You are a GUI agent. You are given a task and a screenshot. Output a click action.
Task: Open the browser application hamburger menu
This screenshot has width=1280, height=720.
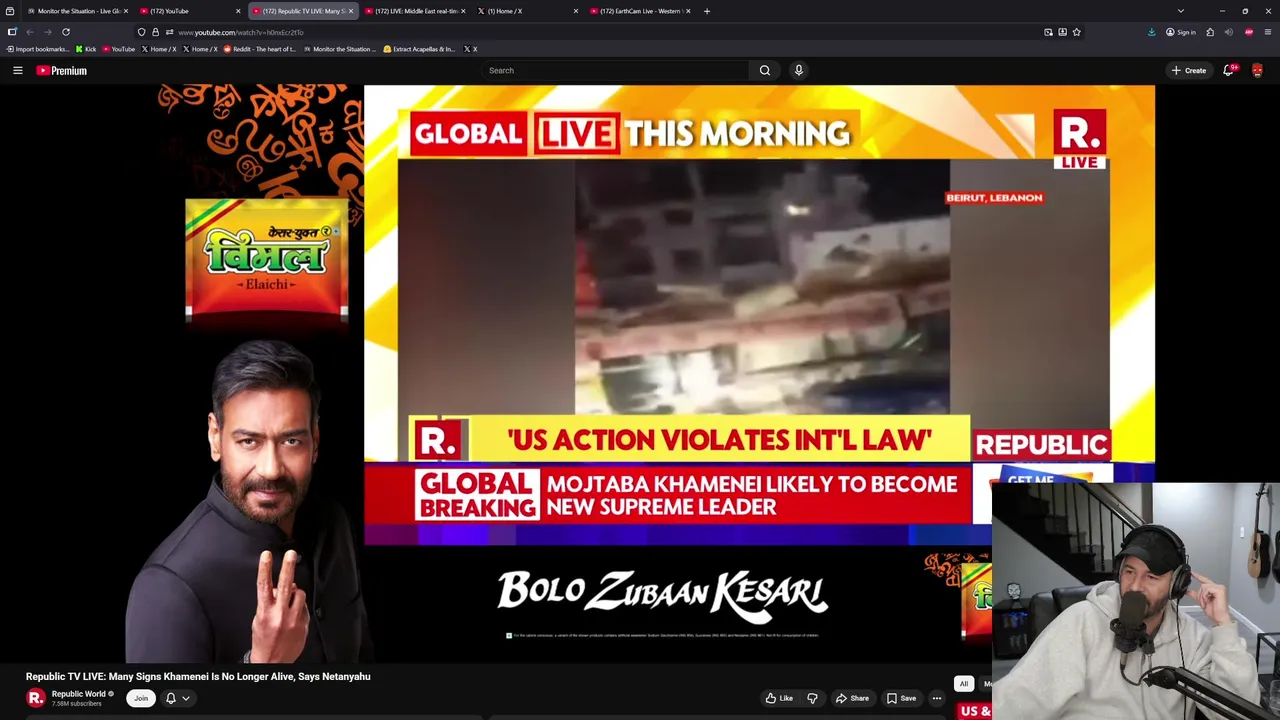(1268, 32)
